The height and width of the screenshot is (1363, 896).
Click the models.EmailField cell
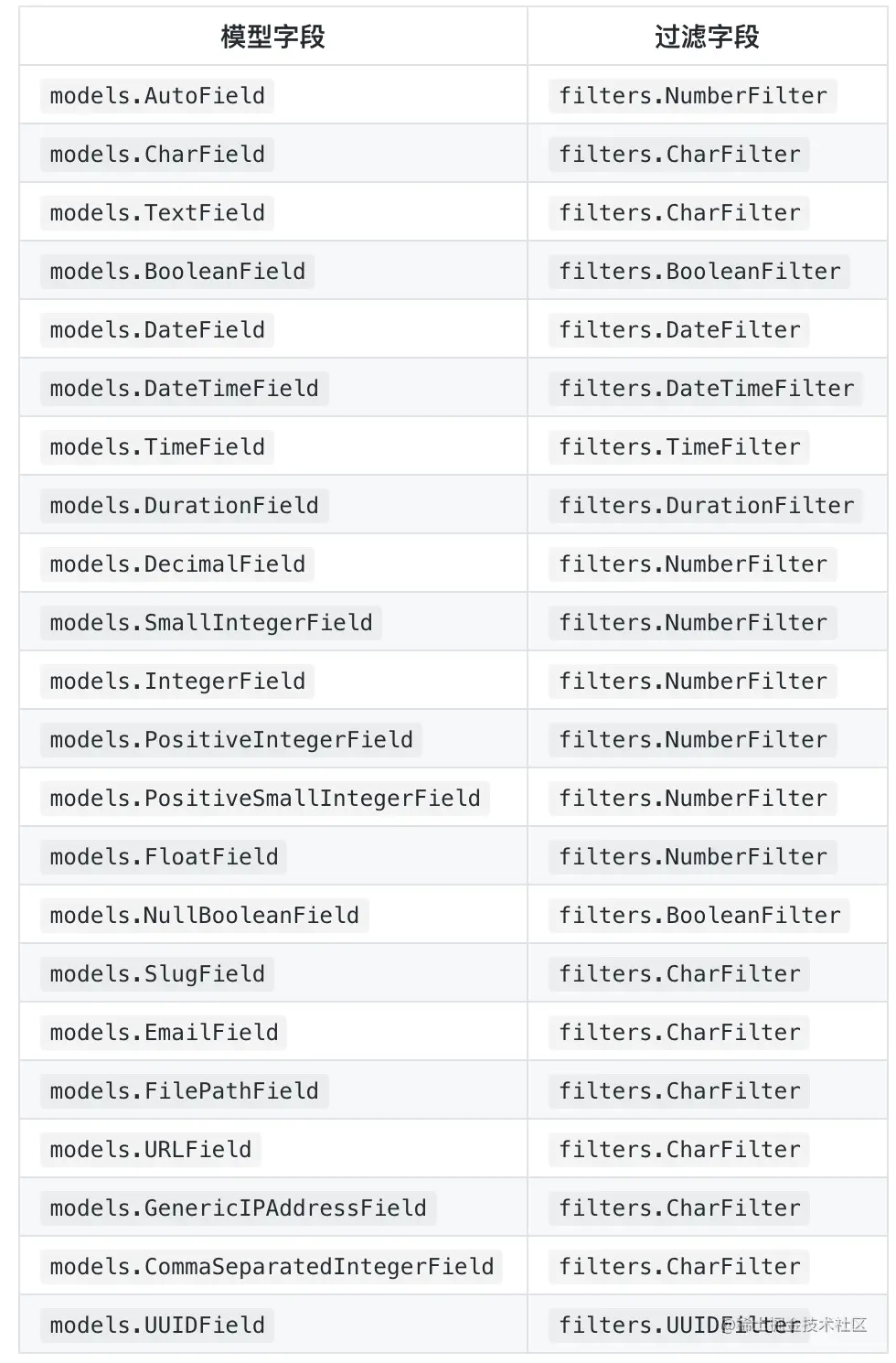point(164,1032)
